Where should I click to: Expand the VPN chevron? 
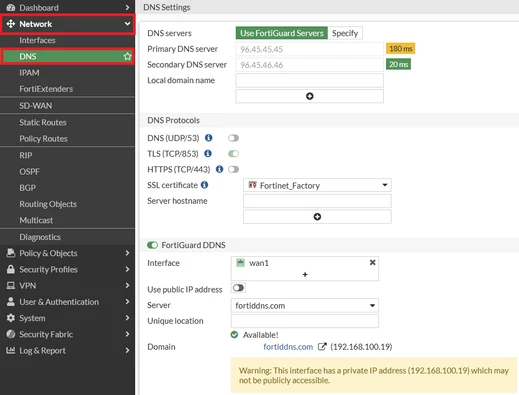pos(127,285)
